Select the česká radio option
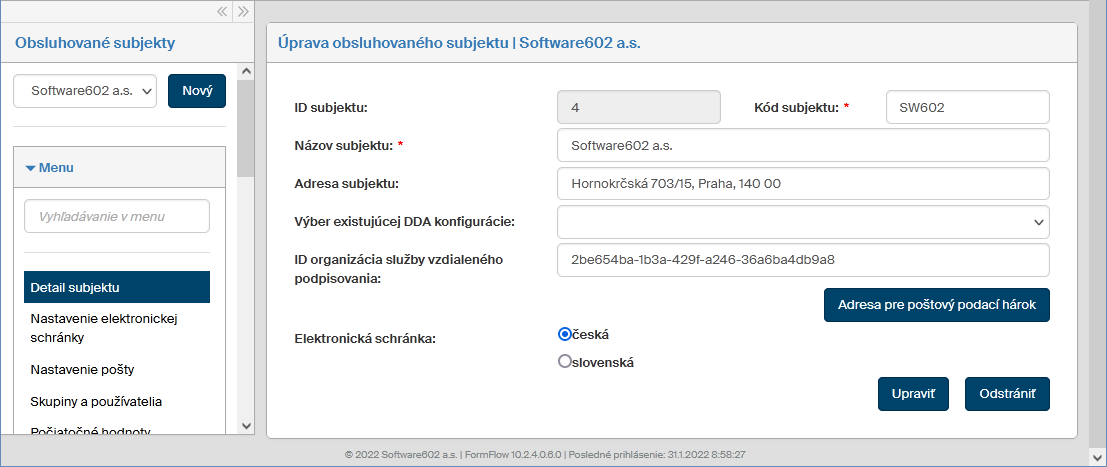Viewport: 1107px width, 467px height. [x=565, y=334]
